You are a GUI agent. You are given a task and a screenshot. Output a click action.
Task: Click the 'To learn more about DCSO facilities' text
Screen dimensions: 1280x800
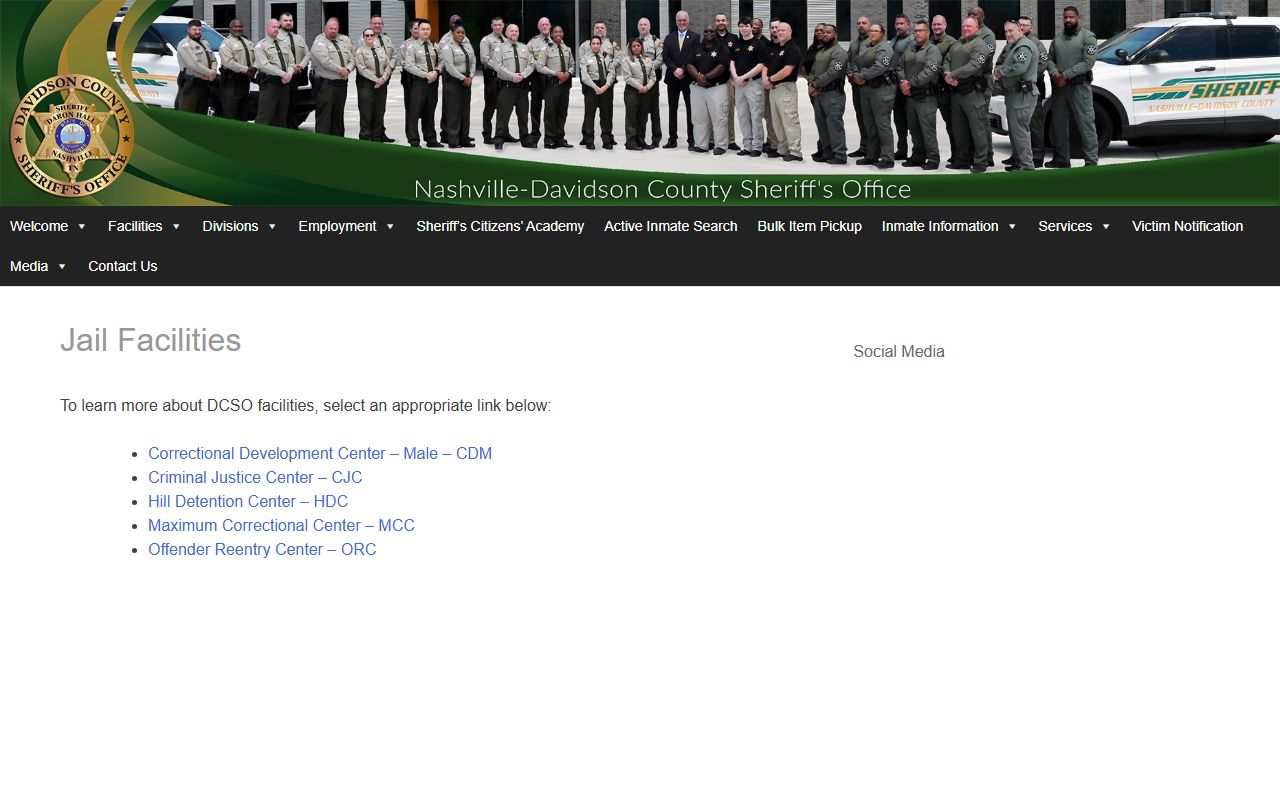306,405
